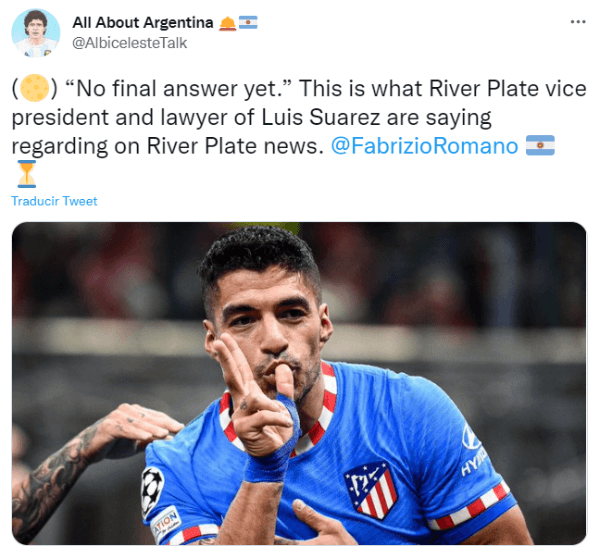
Task: Open the All About Argentina profile avatar
Action: (x=36, y=33)
